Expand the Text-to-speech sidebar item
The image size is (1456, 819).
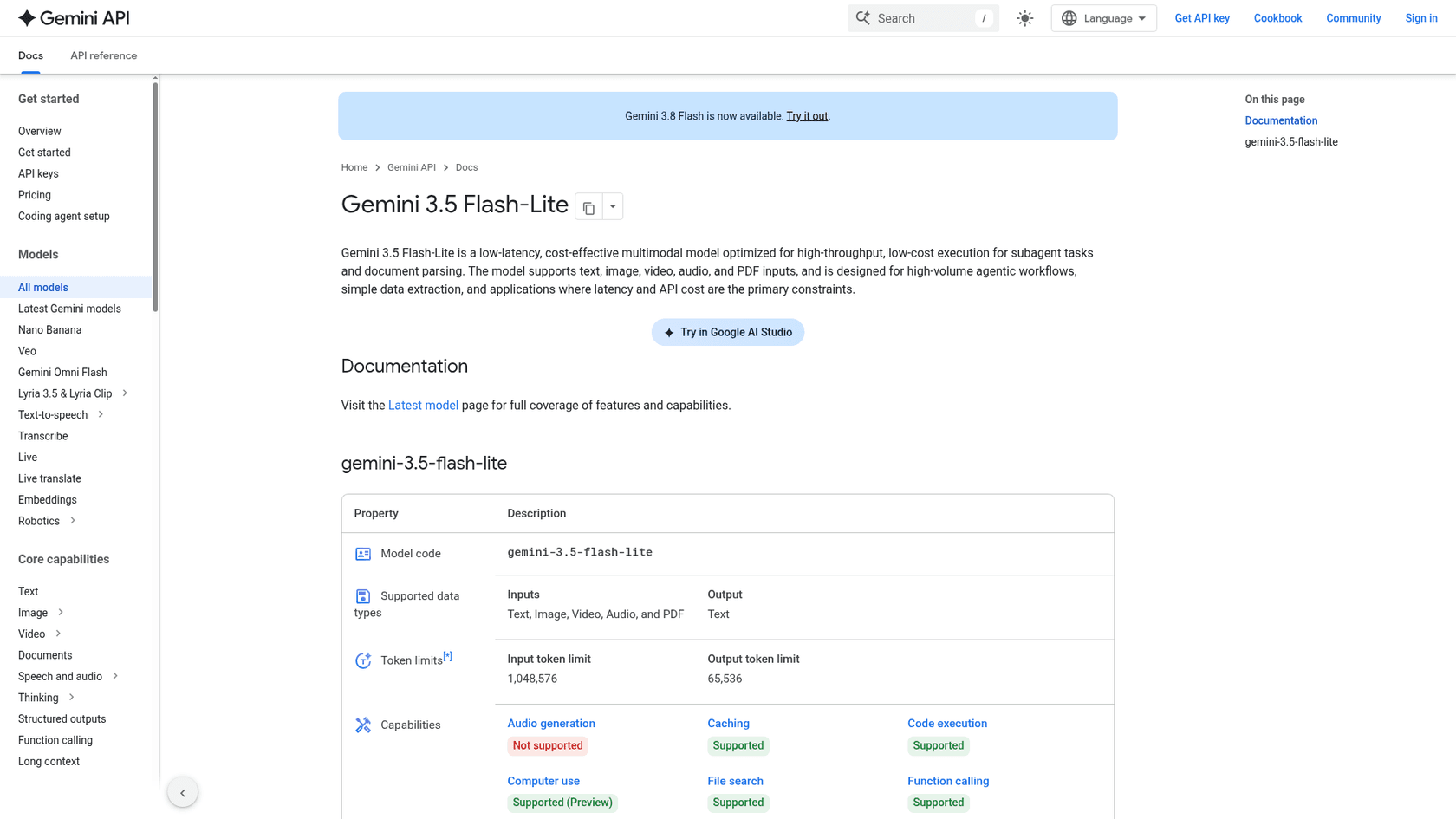[101, 414]
